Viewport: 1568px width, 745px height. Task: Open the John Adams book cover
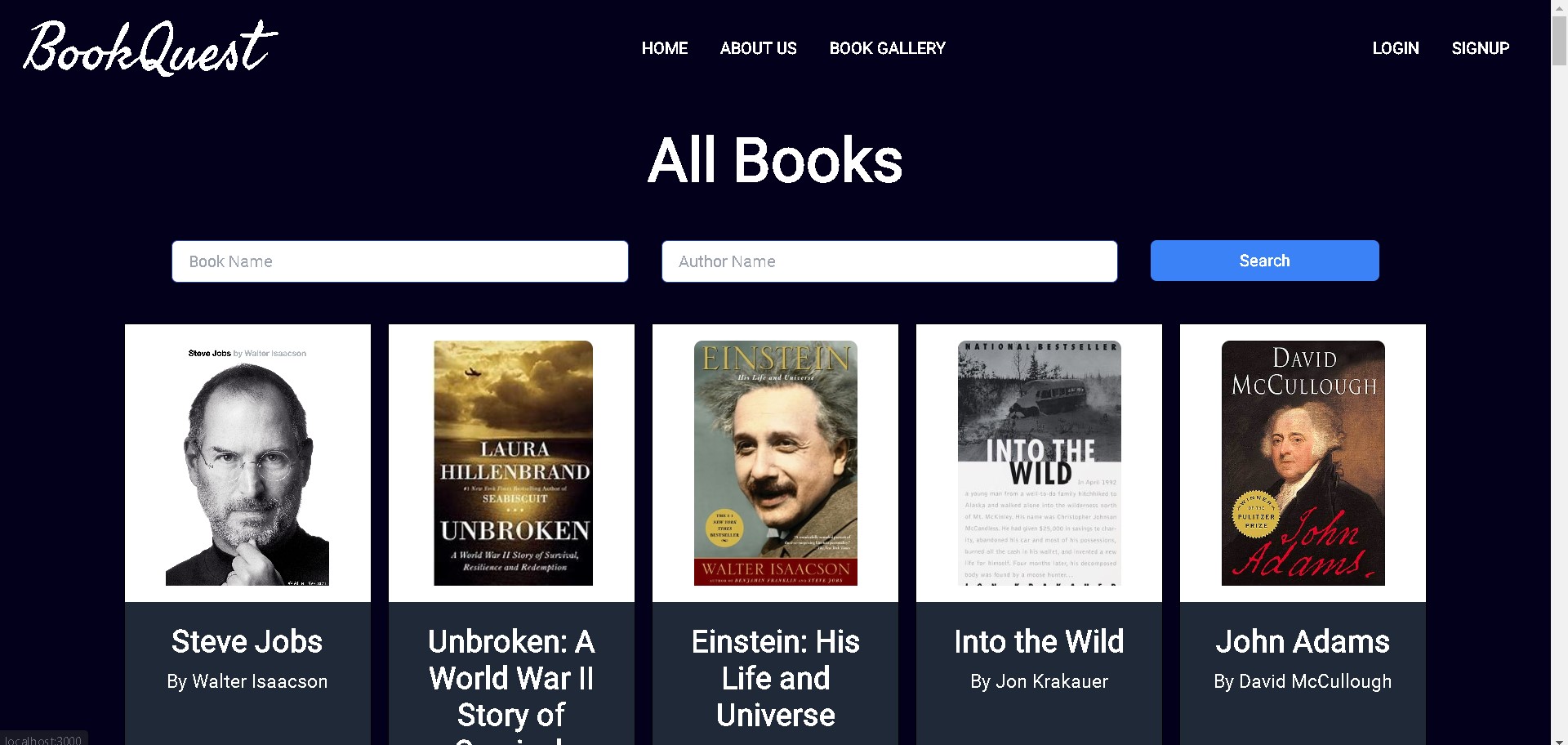pos(1303,463)
